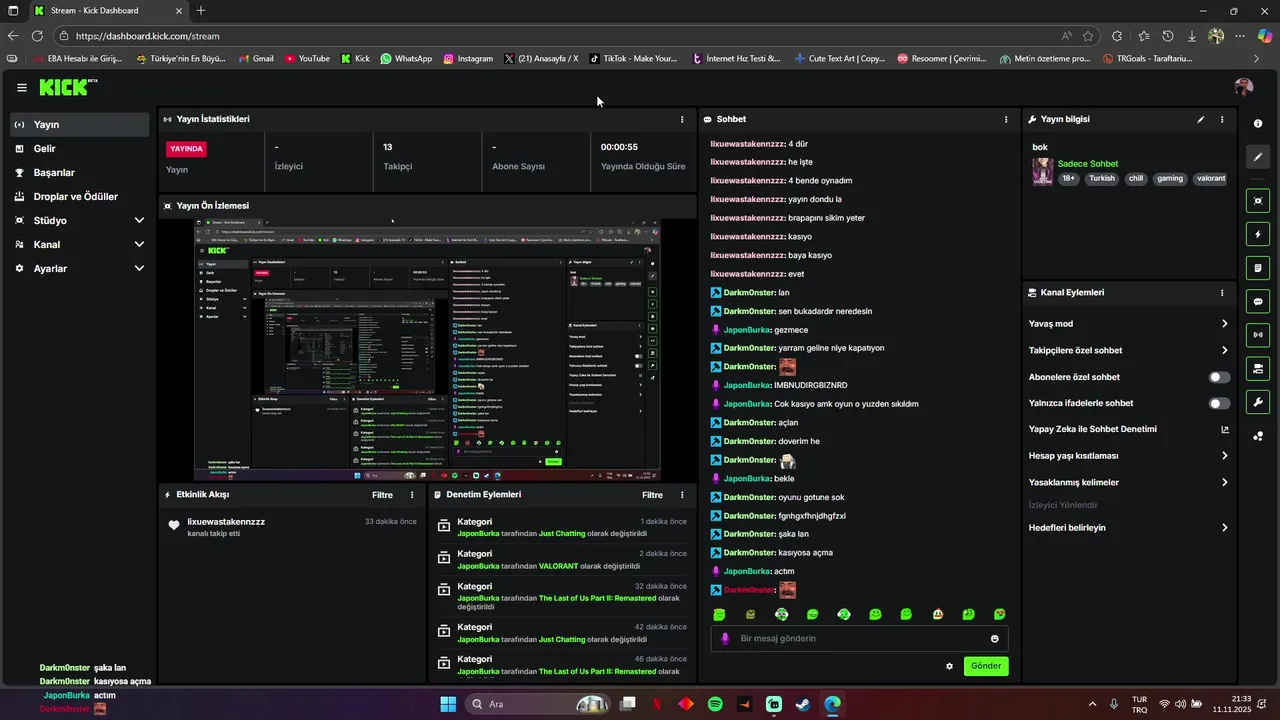
Task: Open Droplar ve Ödüller menu item
Action: pyautogui.click(x=80, y=197)
